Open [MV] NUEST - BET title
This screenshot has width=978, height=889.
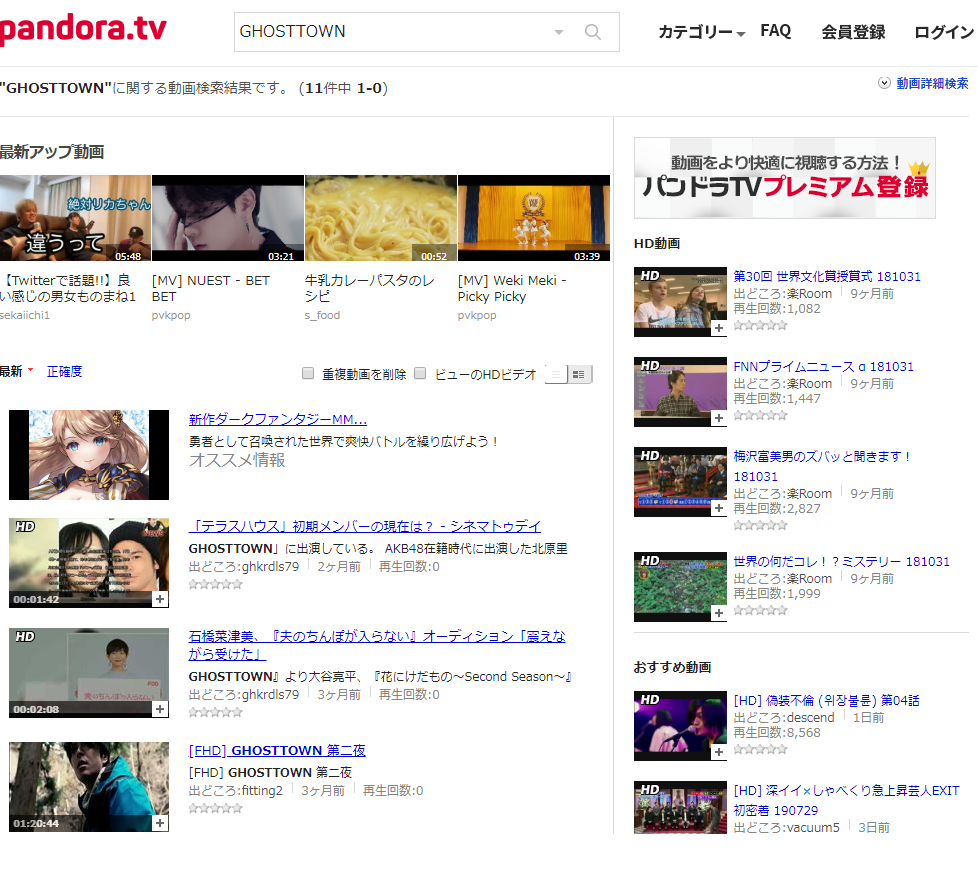[x=211, y=288]
